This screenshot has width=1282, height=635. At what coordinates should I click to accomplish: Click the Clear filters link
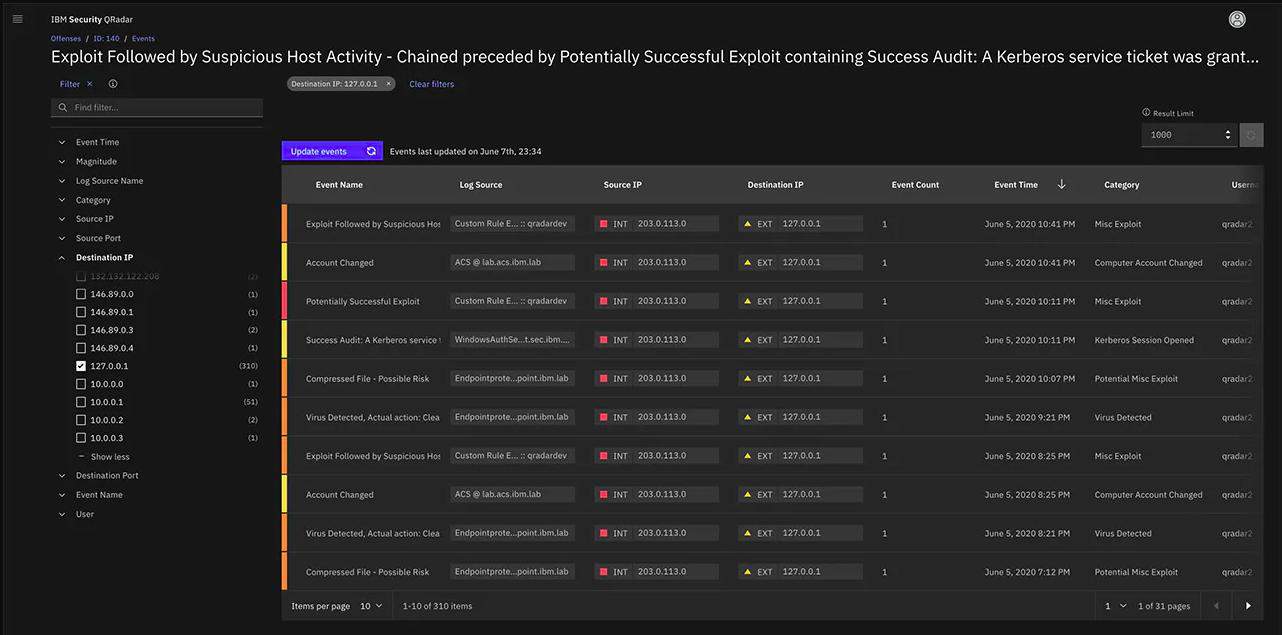pyautogui.click(x=431, y=84)
